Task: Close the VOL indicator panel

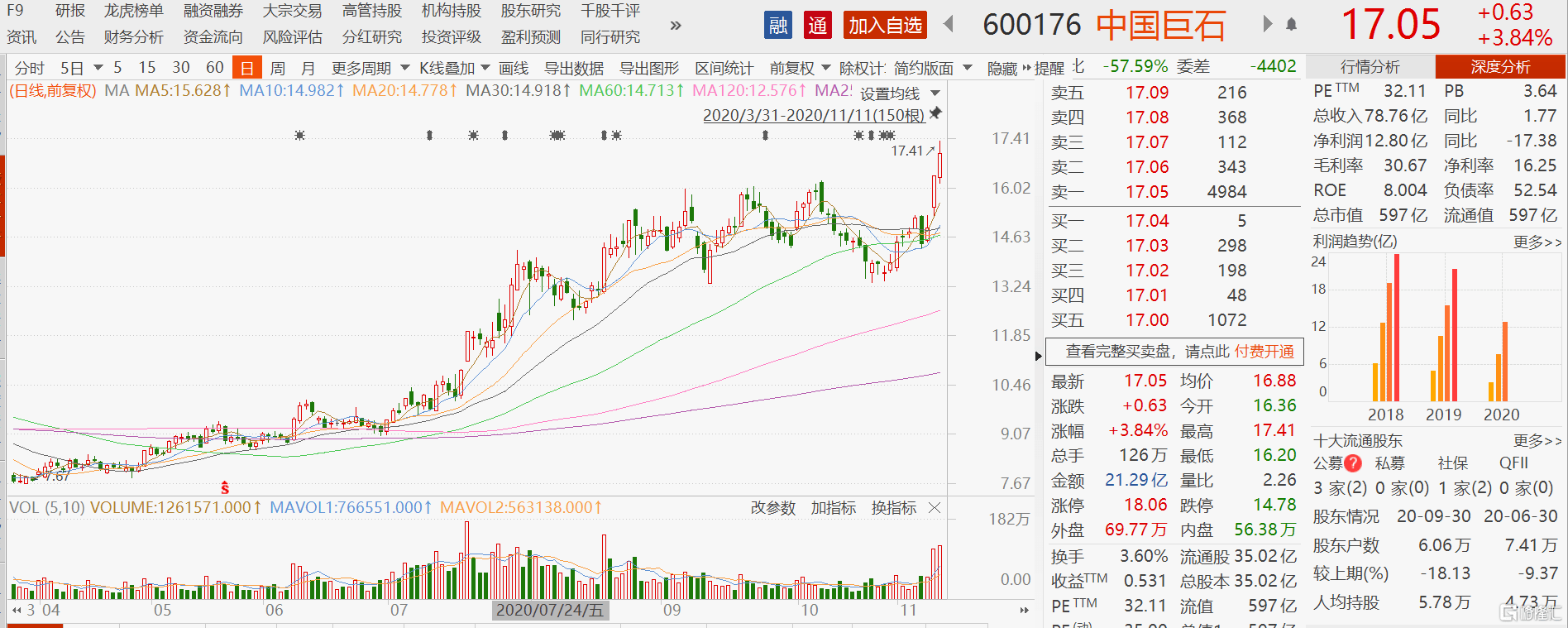Action: coord(935,508)
